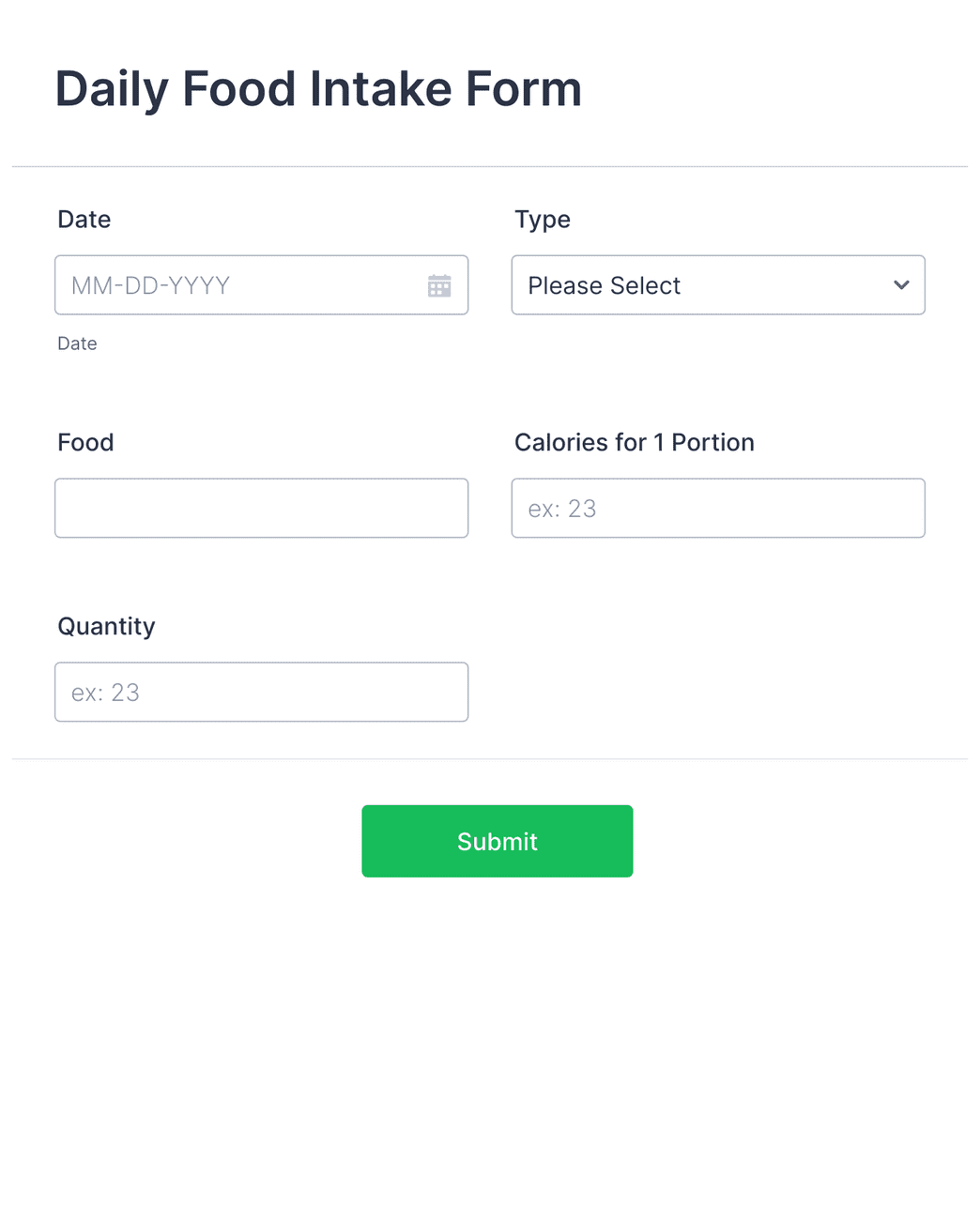
Task: Click inside the Food text field
Action: [261, 508]
